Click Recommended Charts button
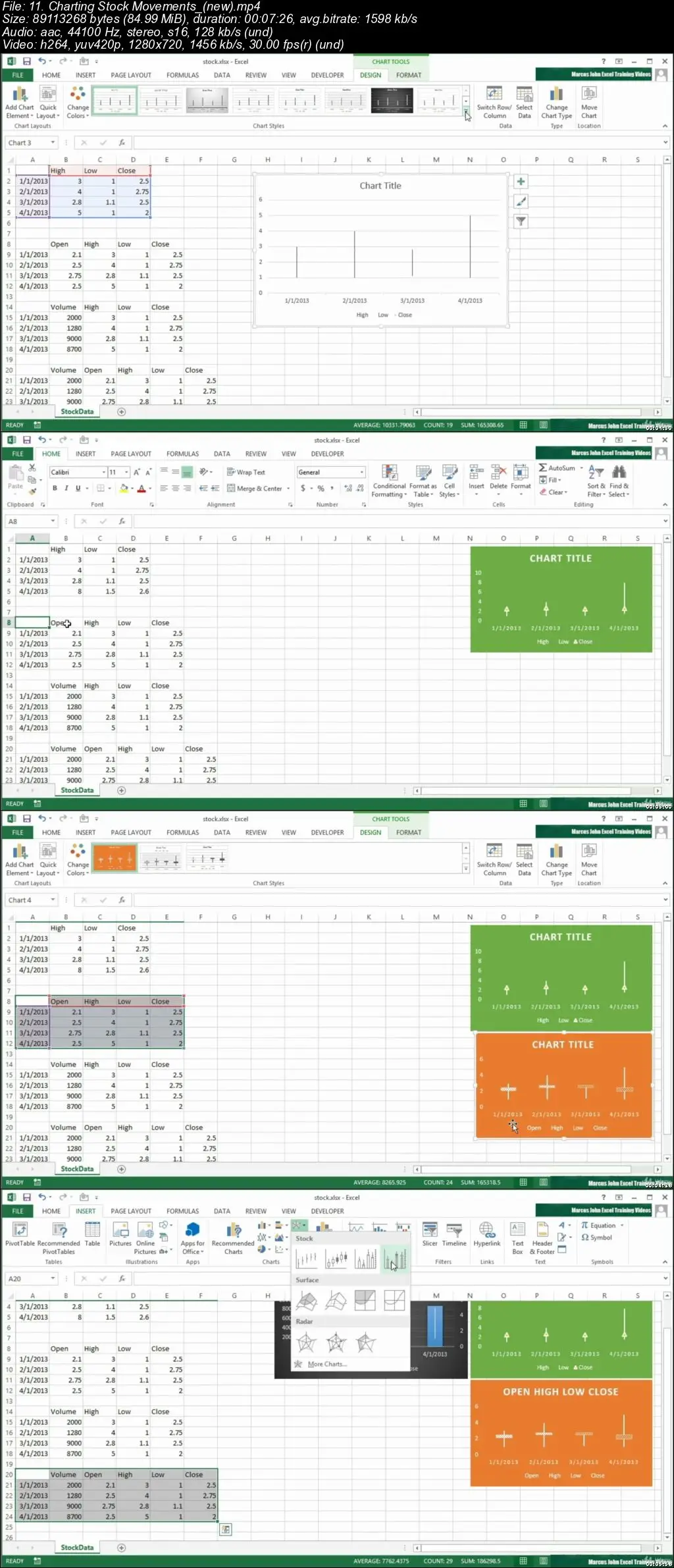674x1568 pixels. [233, 1239]
